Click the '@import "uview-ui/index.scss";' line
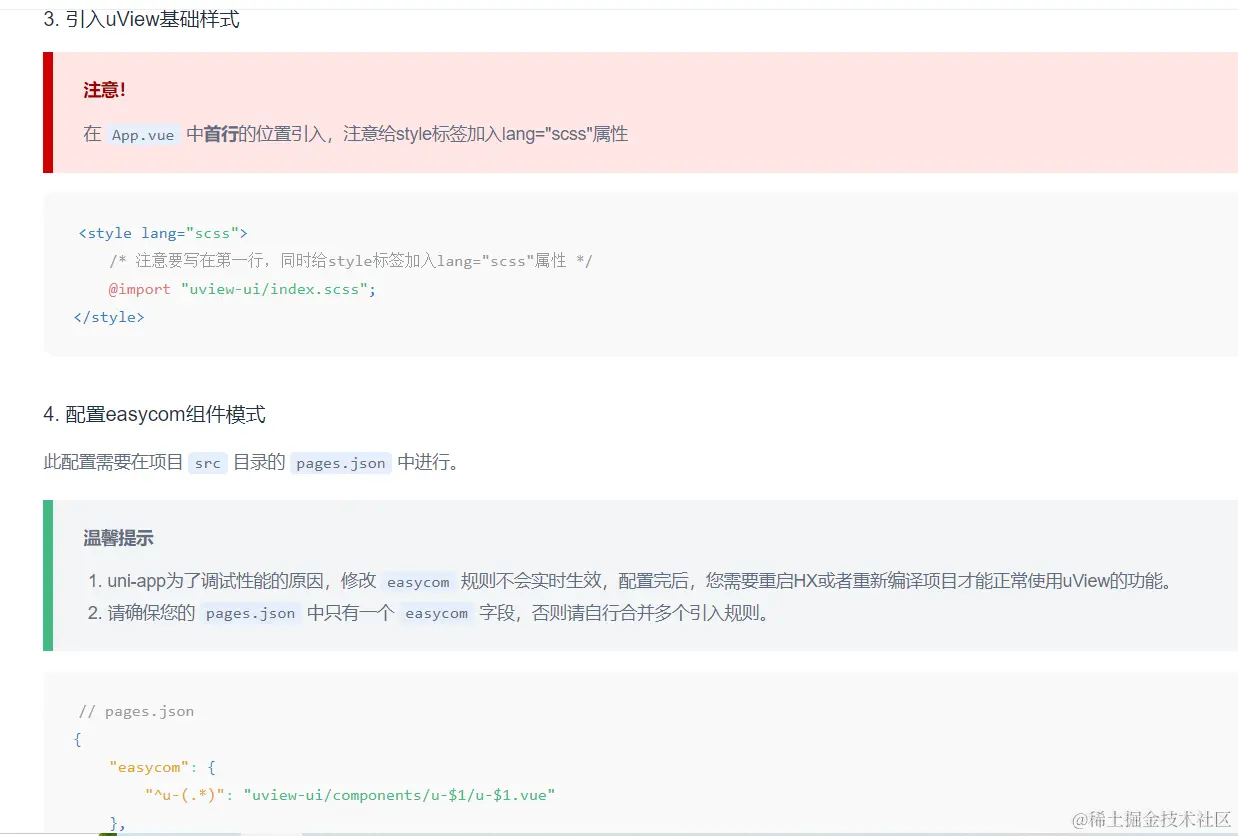The width and height of the screenshot is (1238, 836). point(242,289)
